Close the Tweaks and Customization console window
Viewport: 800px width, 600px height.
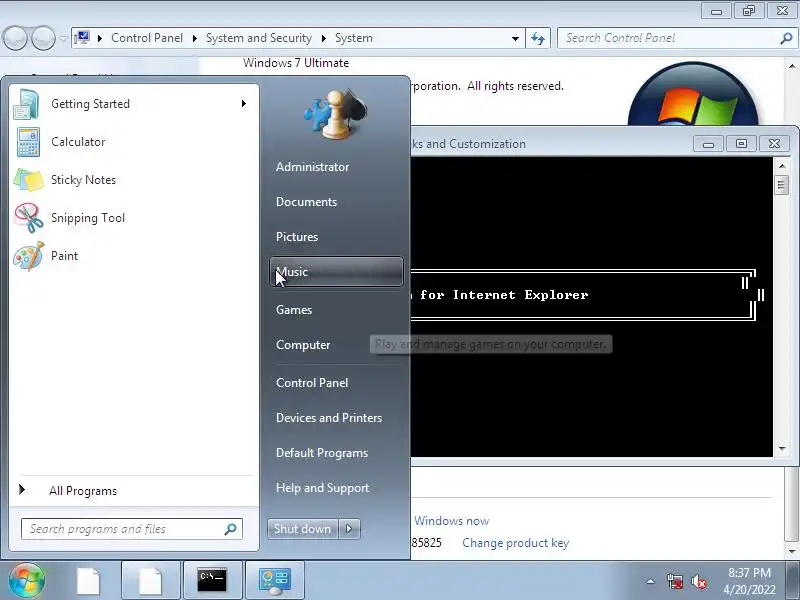[774, 144]
